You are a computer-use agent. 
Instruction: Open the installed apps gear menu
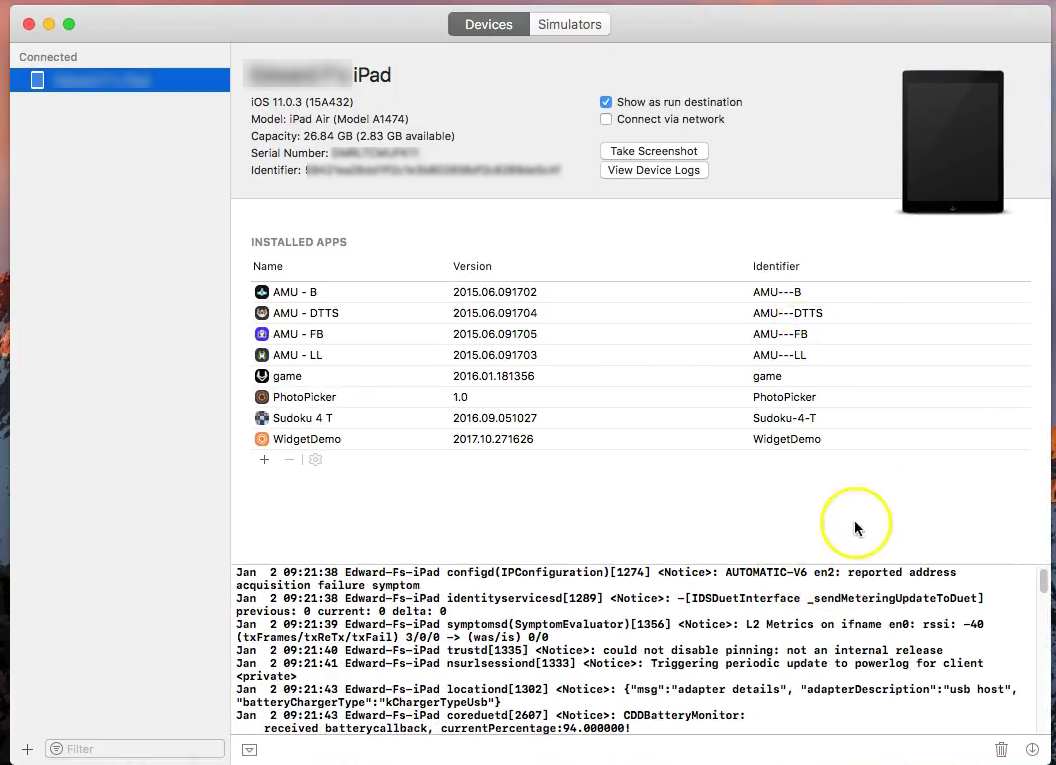pyautogui.click(x=315, y=459)
